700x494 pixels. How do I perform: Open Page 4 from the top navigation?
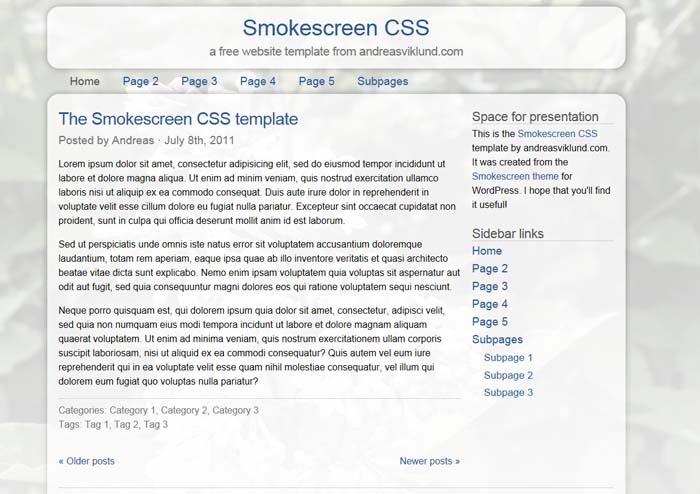258,81
